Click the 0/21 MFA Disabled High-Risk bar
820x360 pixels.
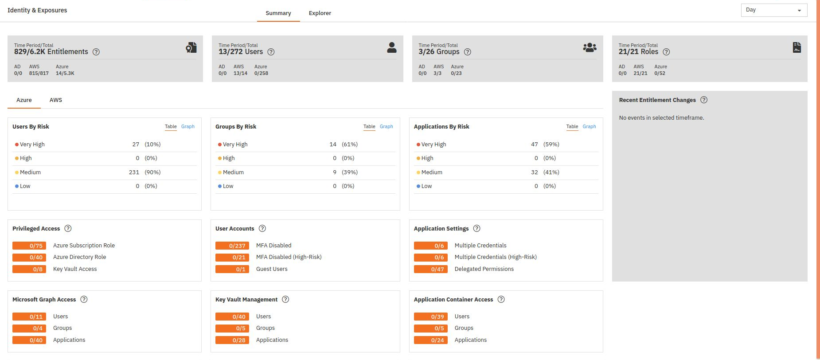[232, 257]
